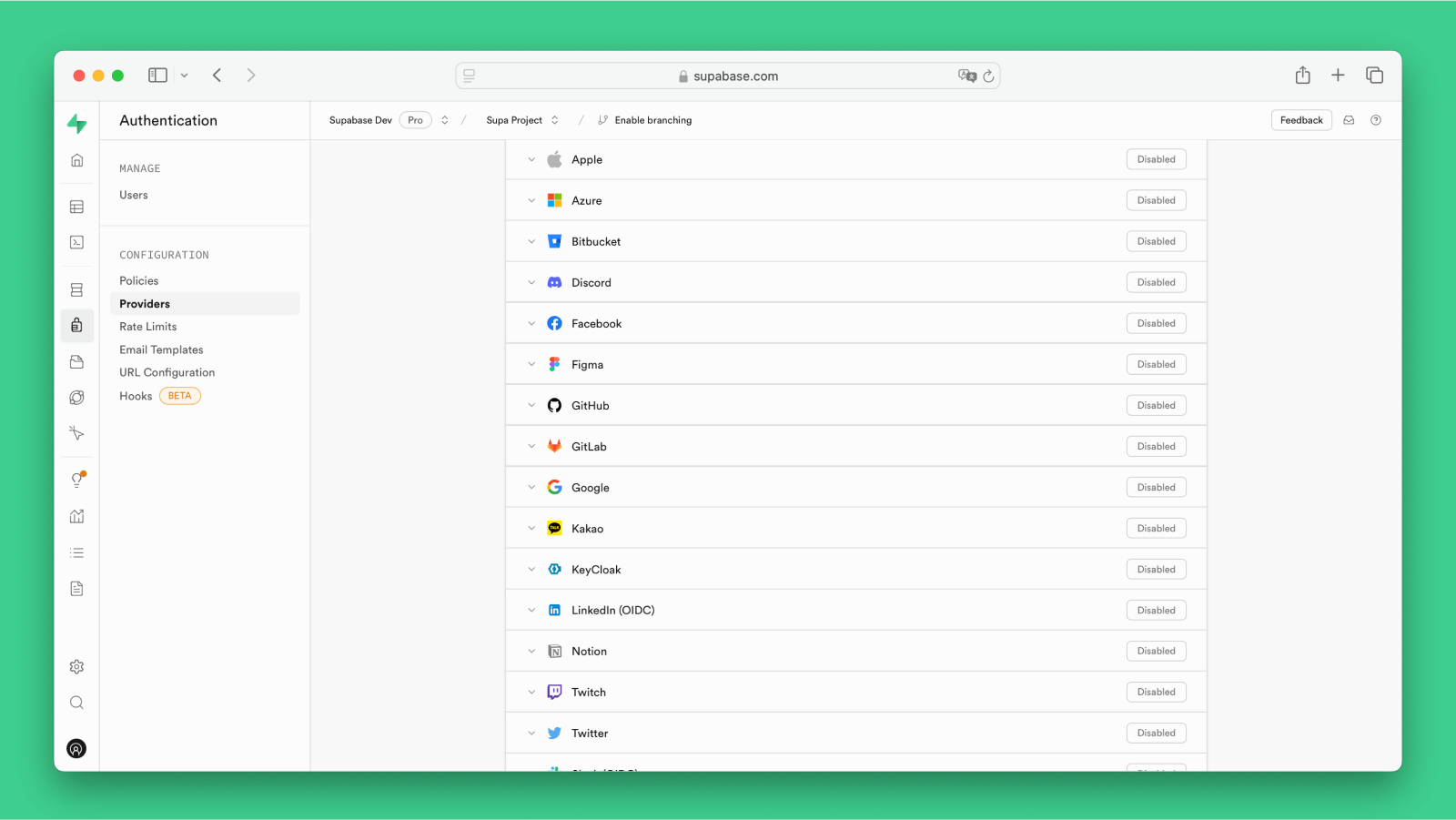Open URL Configuration page
This screenshot has height=820, width=1456.
(167, 372)
